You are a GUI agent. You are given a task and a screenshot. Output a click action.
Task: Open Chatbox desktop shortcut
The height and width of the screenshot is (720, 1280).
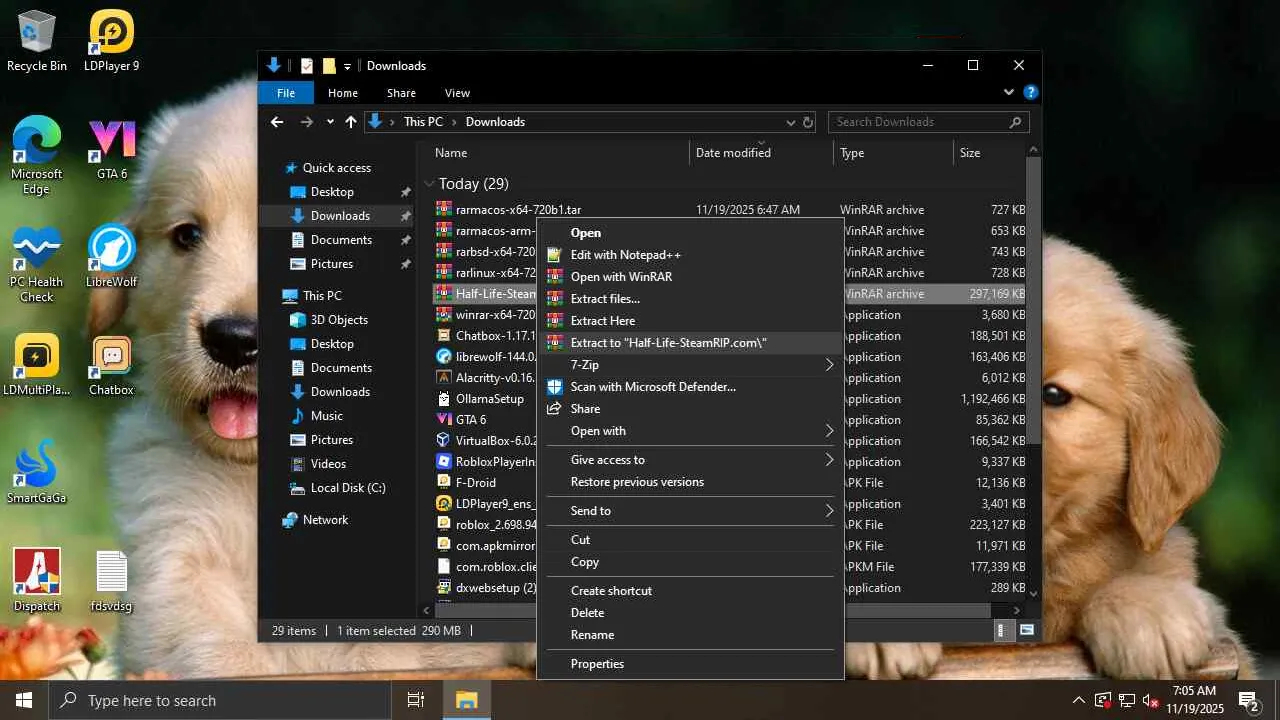[112, 364]
